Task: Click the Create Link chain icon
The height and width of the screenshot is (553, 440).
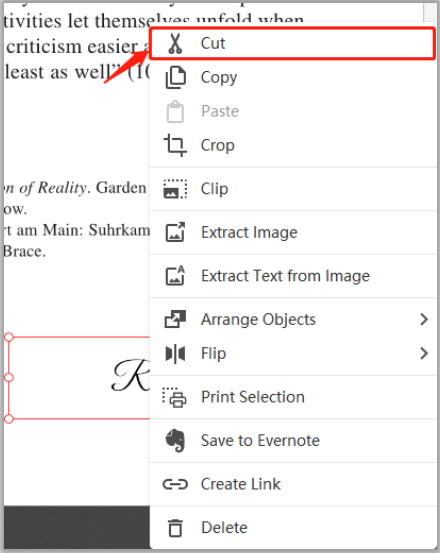Action: pyautogui.click(x=175, y=484)
